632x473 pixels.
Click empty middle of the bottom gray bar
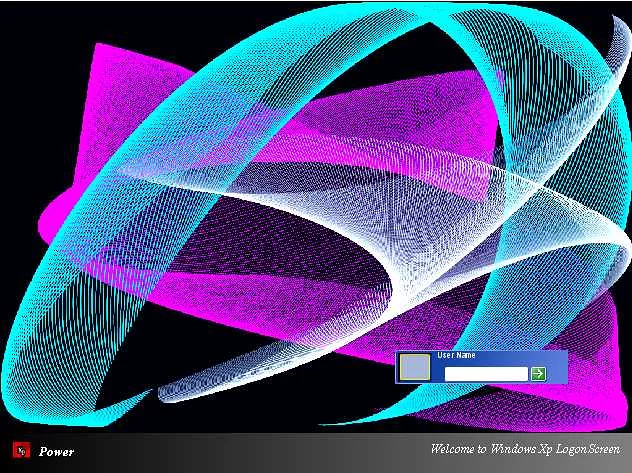point(250,452)
